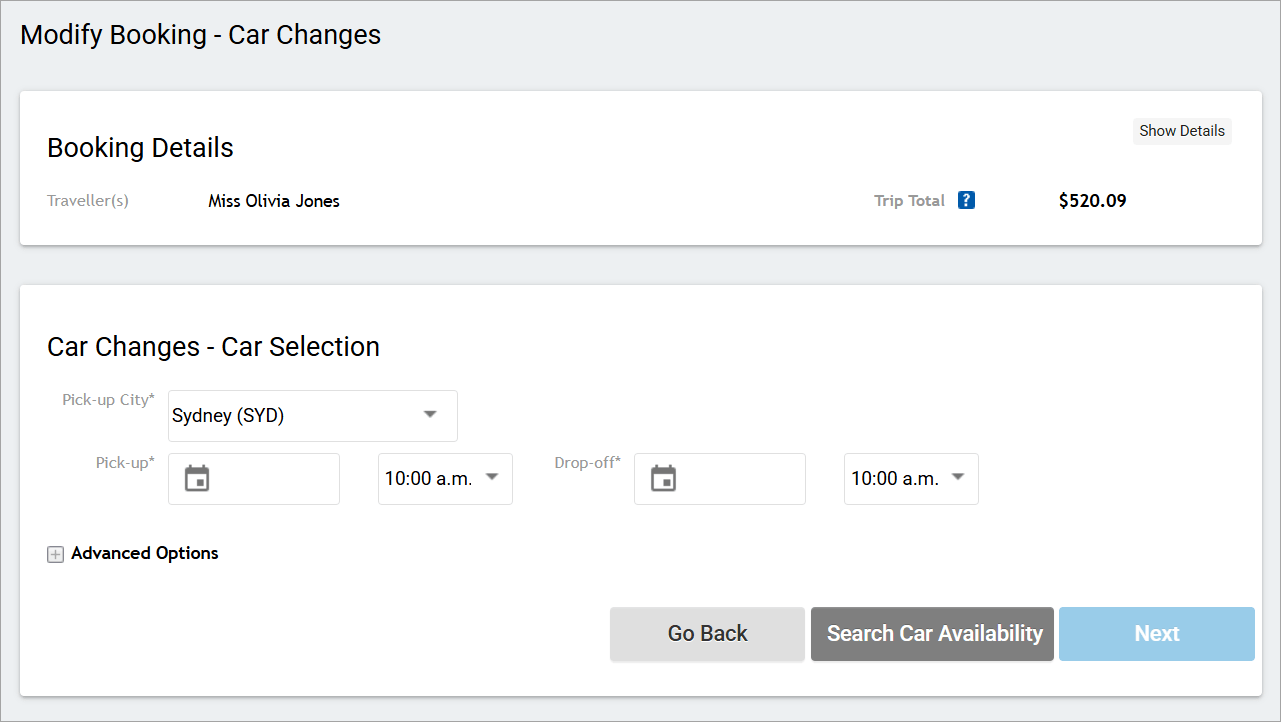Click the Booking Details section header

[x=139, y=147]
